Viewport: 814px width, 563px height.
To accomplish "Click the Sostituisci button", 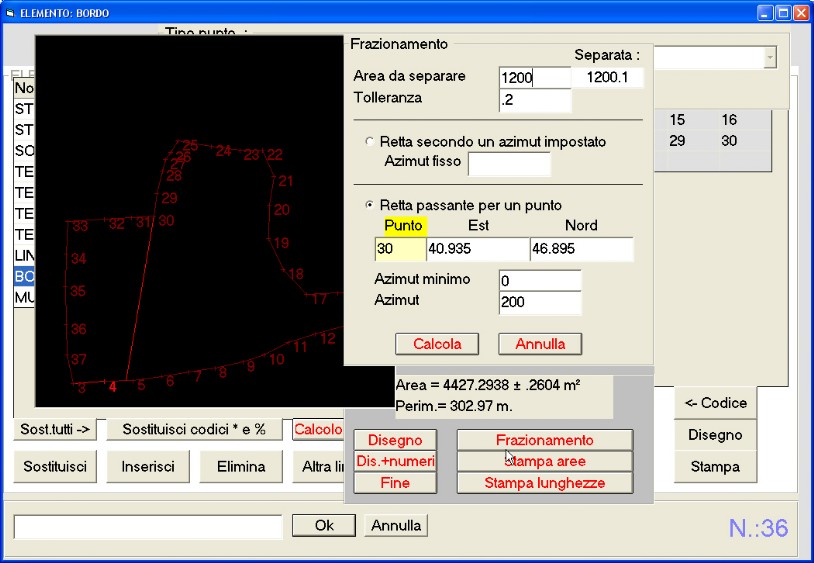I will tap(55, 466).
